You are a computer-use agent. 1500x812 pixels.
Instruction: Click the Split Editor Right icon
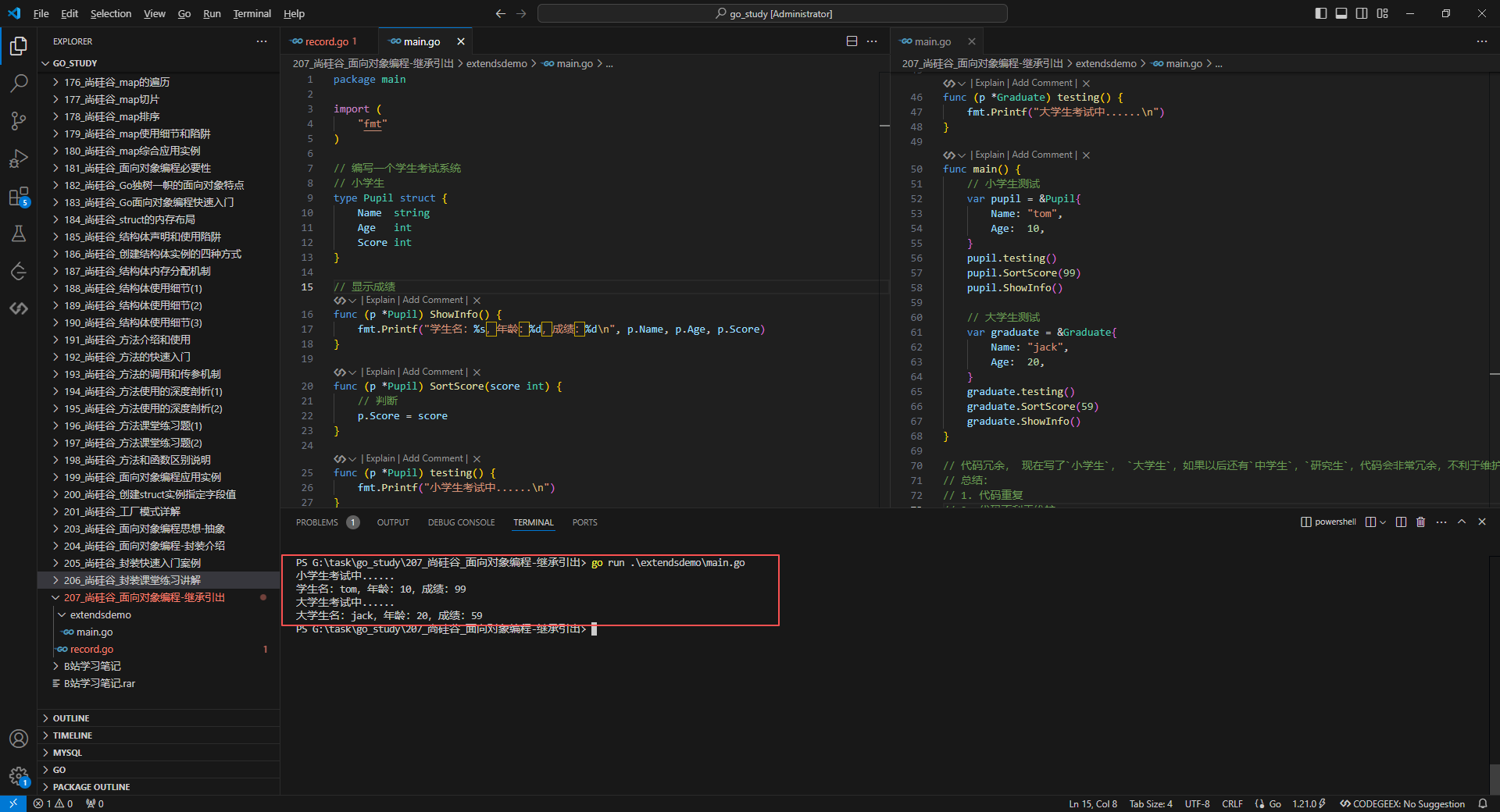852,41
